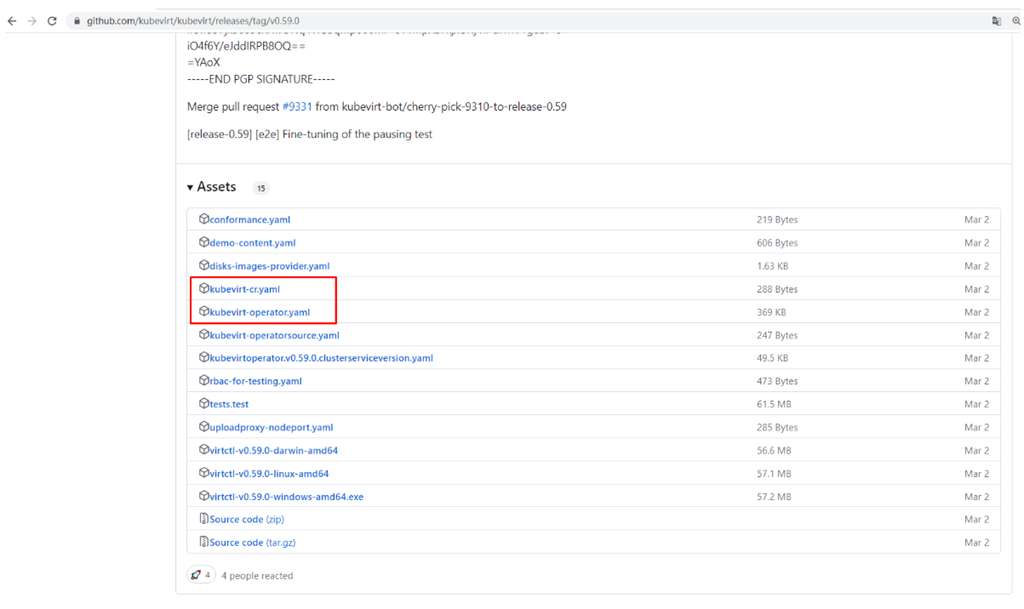
Task: Download kubevirt-operator.yaml asset
Action: tap(260, 313)
